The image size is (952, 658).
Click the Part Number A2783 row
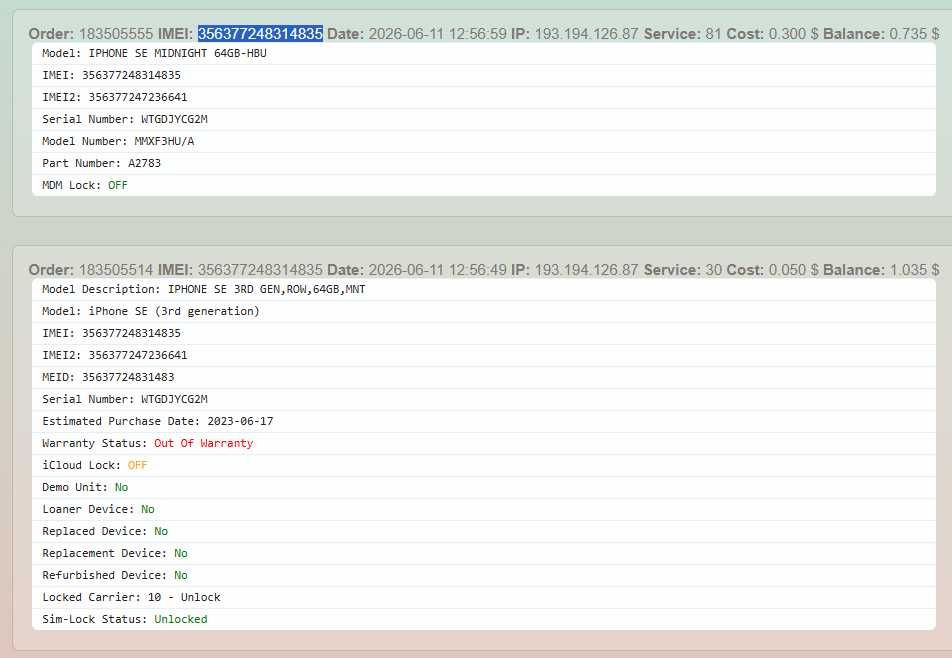pos(483,163)
